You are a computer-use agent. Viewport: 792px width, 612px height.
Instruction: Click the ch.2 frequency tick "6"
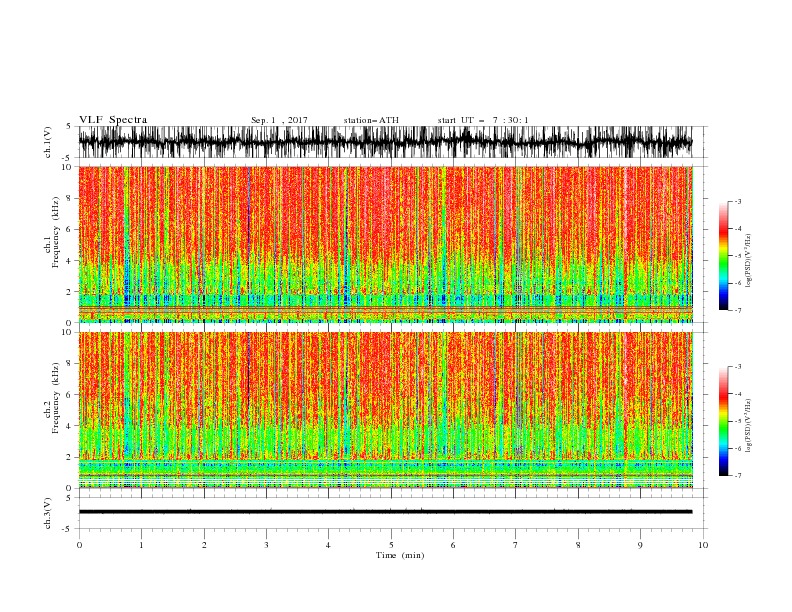pyautogui.click(x=69, y=395)
